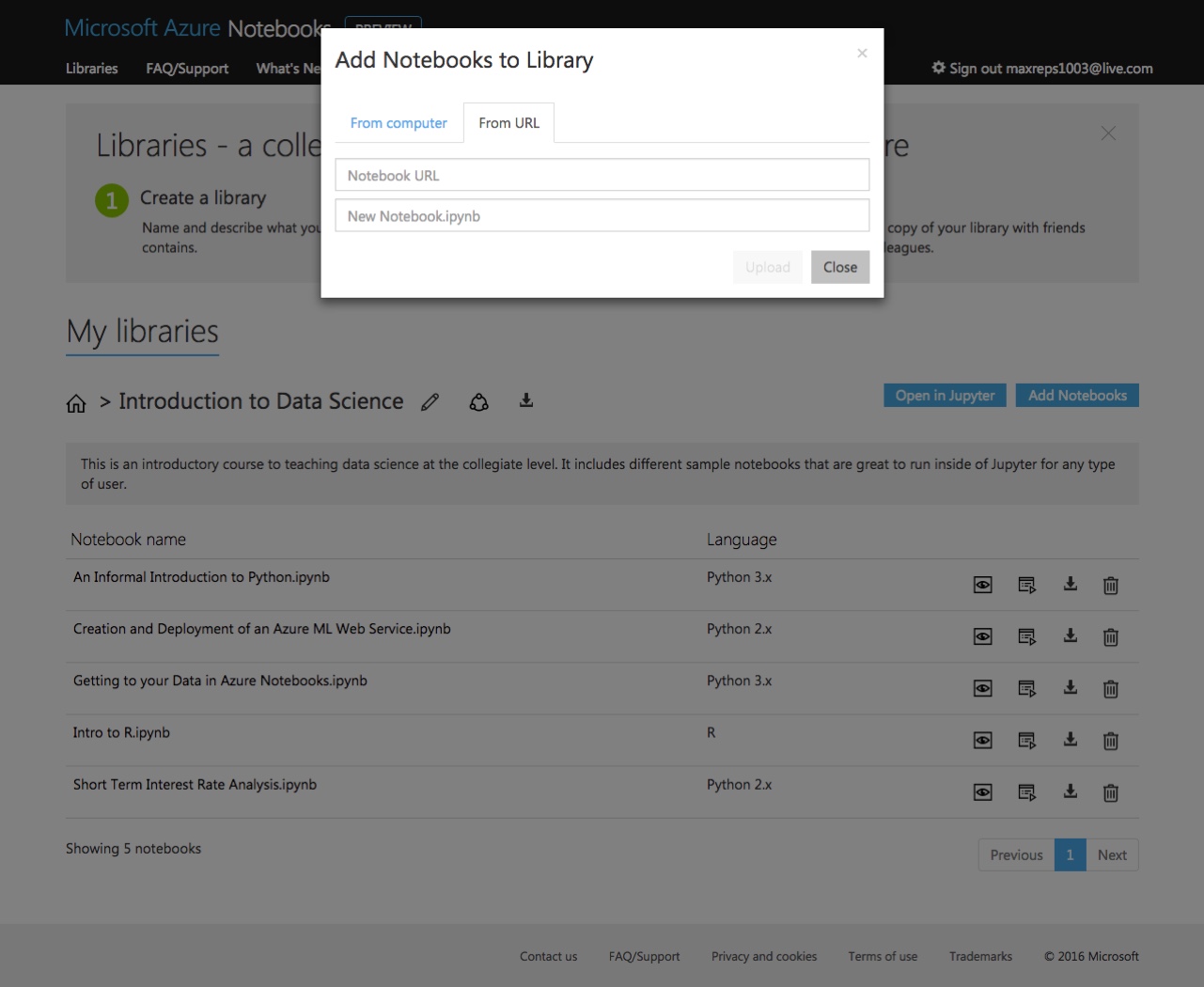1204x987 pixels.
Task: Download An Informal Introduction to Python notebook
Action: coord(1070,584)
